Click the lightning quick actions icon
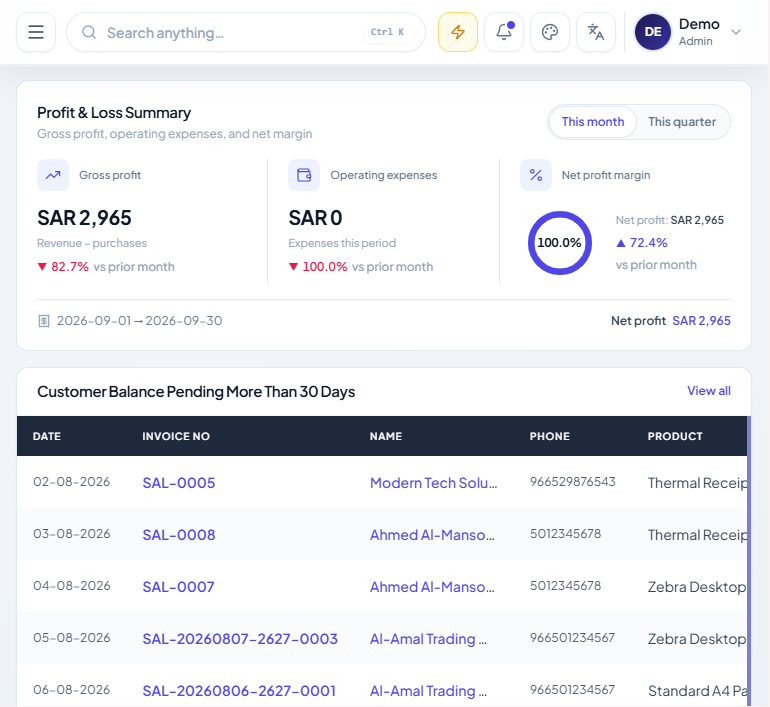The width and height of the screenshot is (770, 707). coord(458,32)
